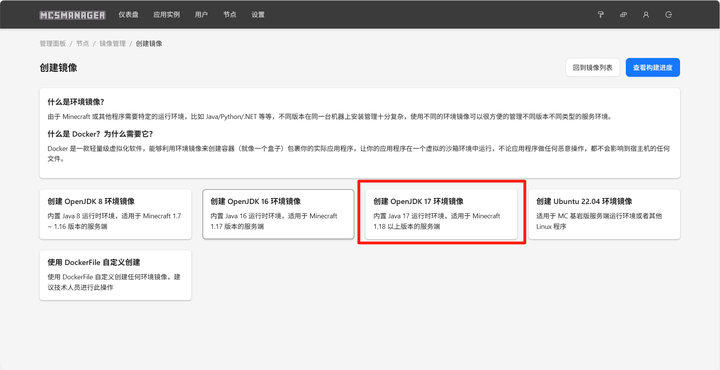Screen dimensions: 720x370
Task: Select the 创建 OpenJDK 17 环境镜像 card
Action: [x=441, y=214]
